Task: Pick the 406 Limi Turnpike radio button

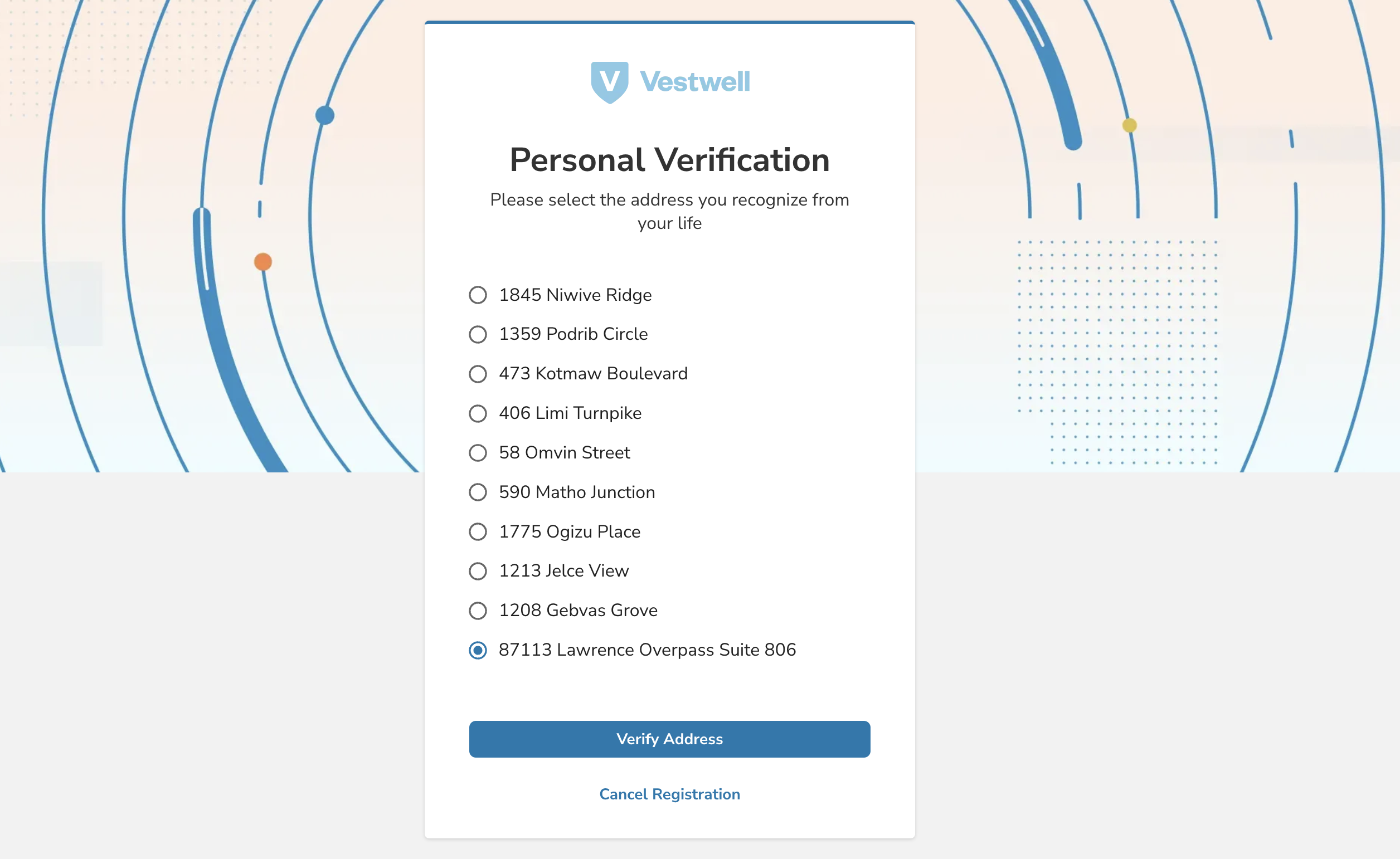Action: [478, 413]
